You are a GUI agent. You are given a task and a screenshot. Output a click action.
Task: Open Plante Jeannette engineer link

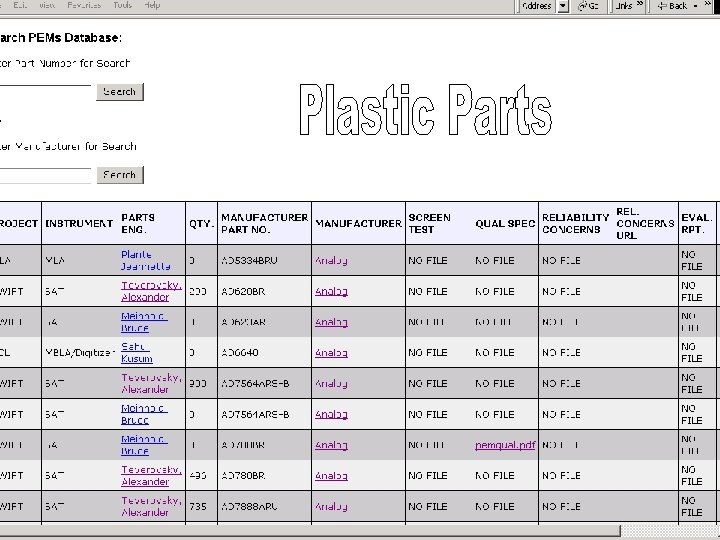click(x=145, y=260)
